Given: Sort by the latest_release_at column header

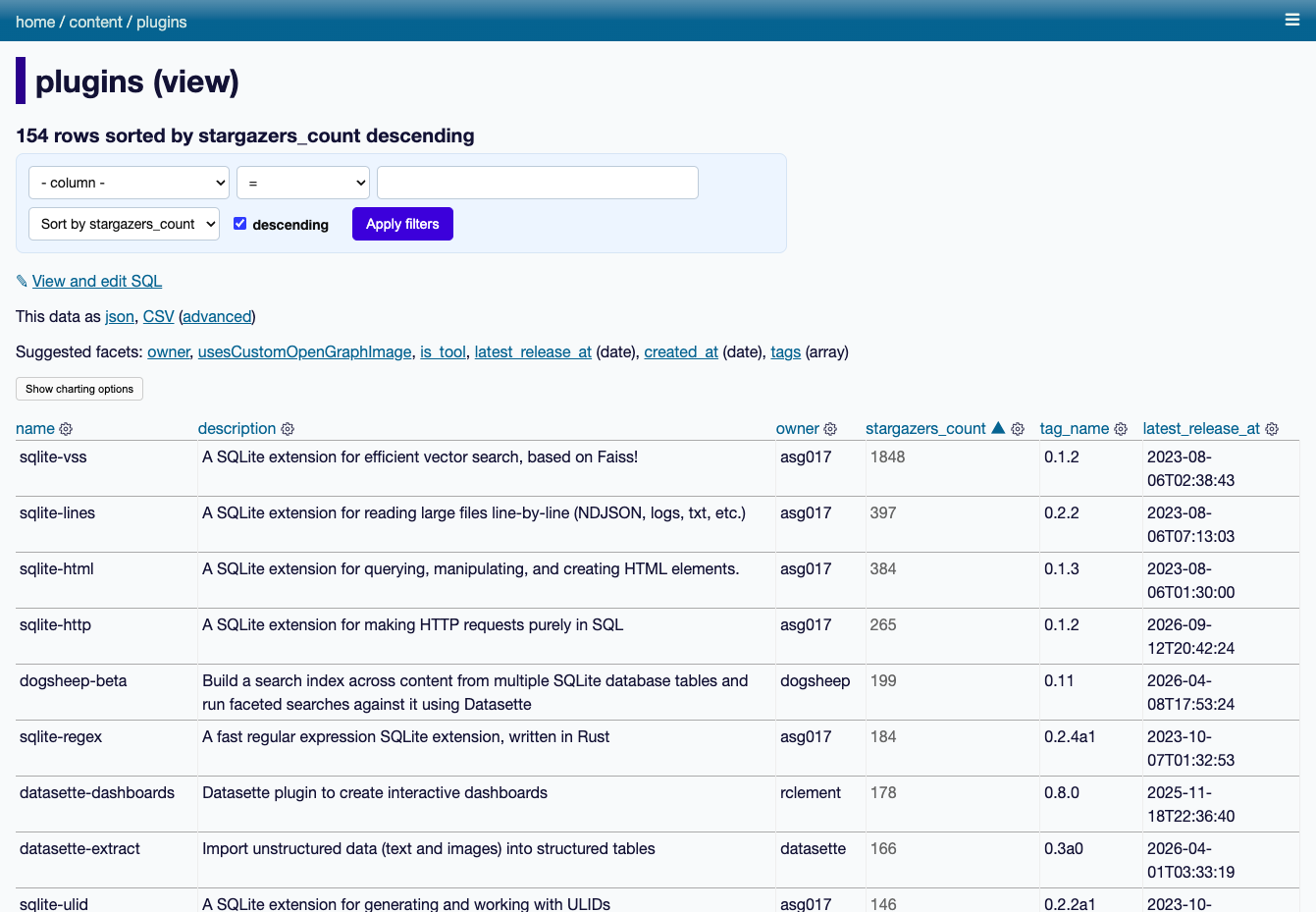Looking at the screenshot, I should point(1201,428).
